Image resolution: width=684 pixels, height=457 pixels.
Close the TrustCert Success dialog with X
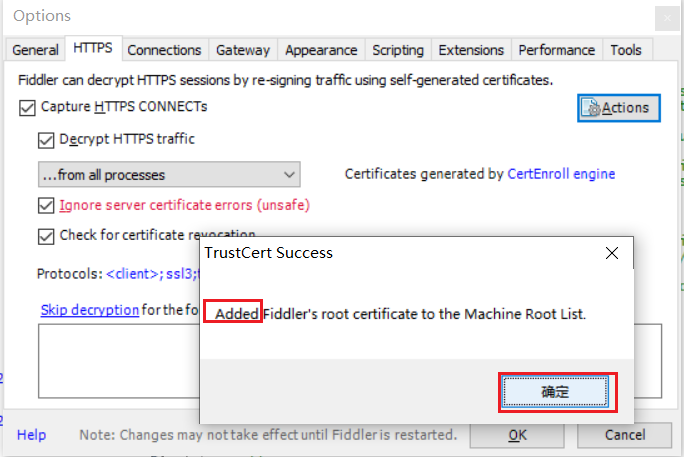[612, 253]
